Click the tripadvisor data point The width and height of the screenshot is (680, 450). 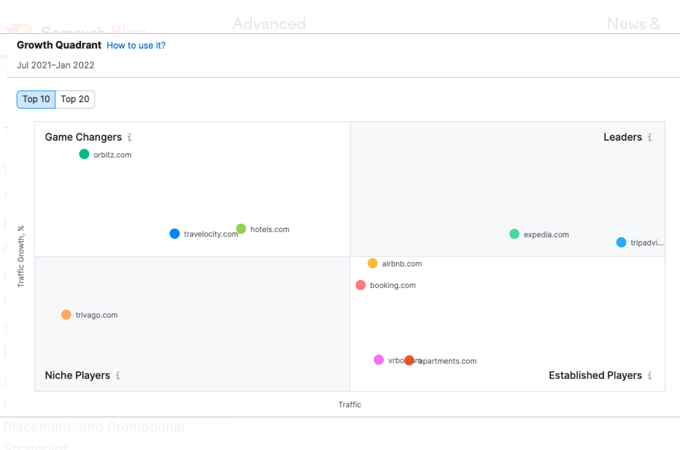621,242
